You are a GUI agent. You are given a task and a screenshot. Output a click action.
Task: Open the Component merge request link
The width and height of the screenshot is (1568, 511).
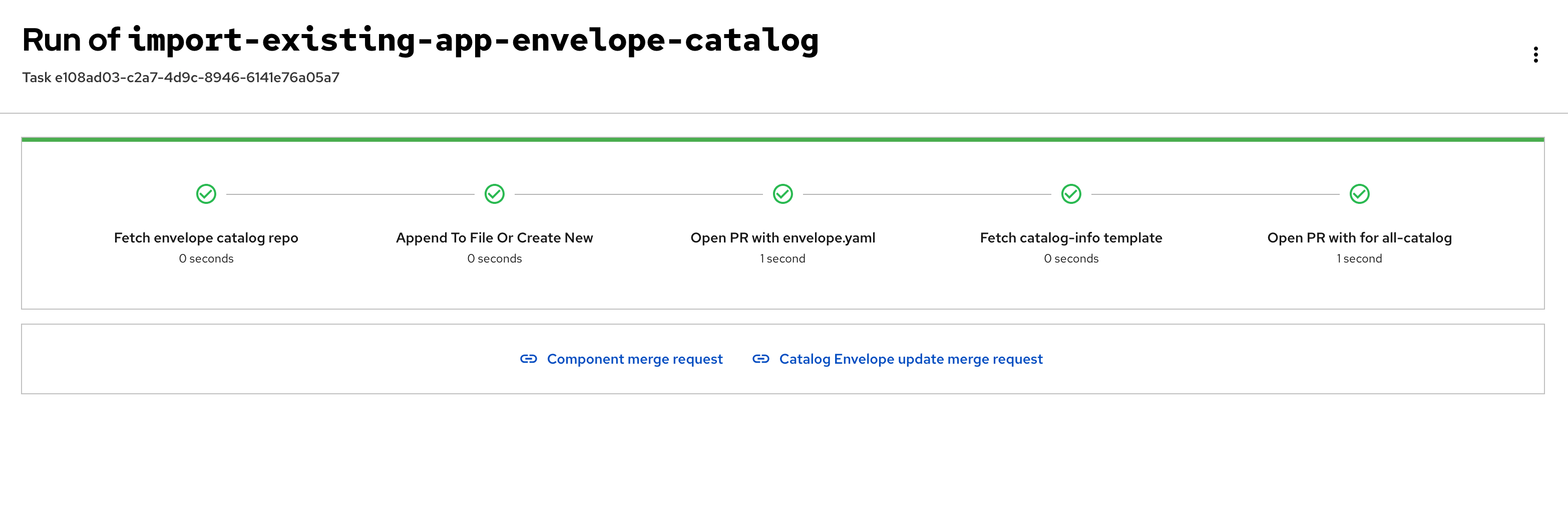click(x=634, y=359)
